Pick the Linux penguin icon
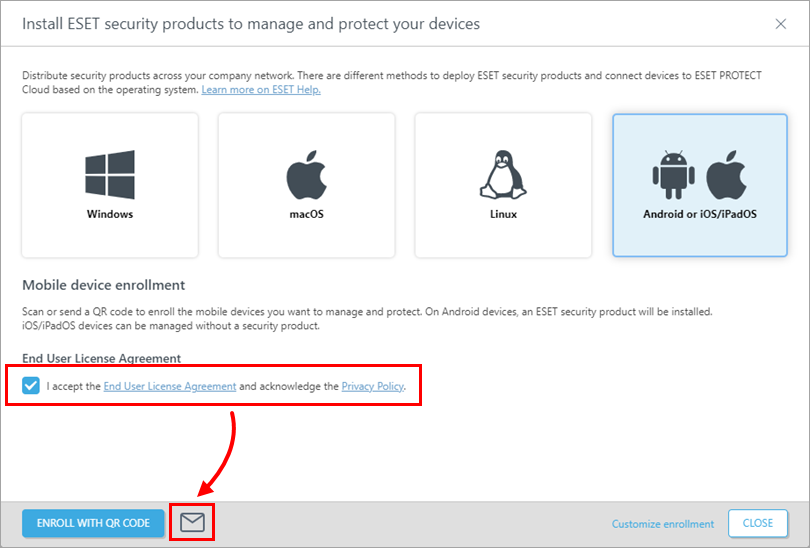 (503, 174)
